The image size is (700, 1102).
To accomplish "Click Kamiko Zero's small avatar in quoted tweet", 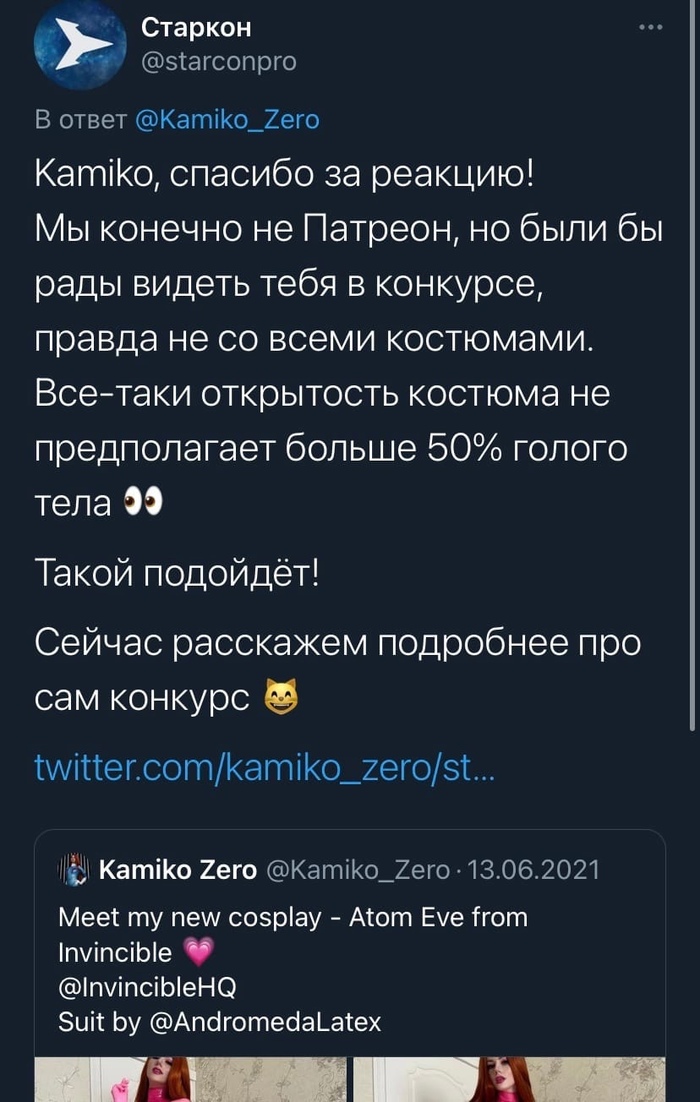I will click(x=75, y=870).
